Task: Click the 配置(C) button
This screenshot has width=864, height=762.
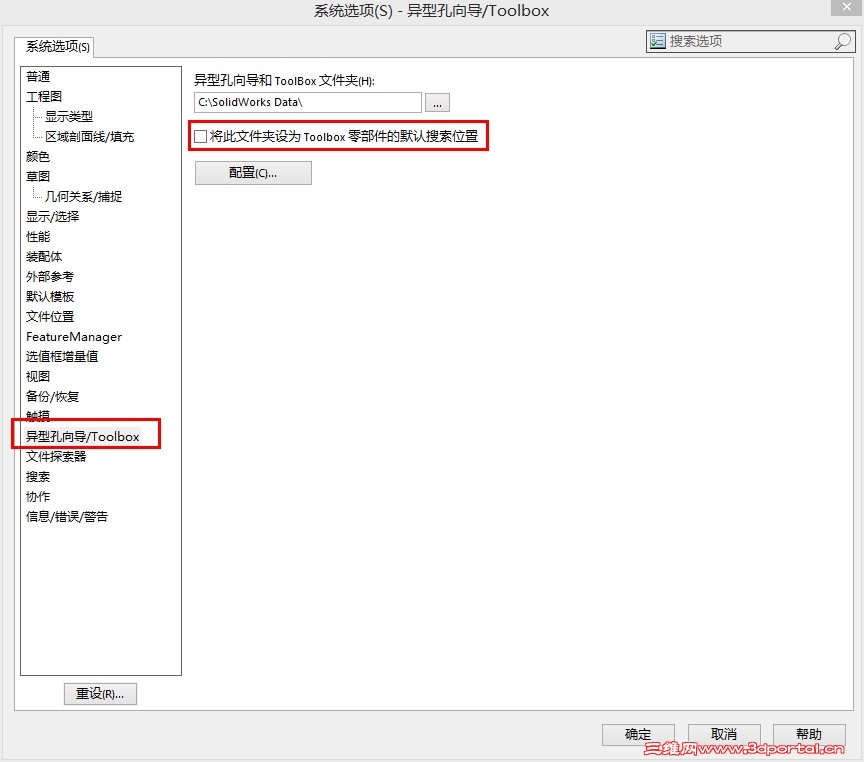Action: (252, 172)
